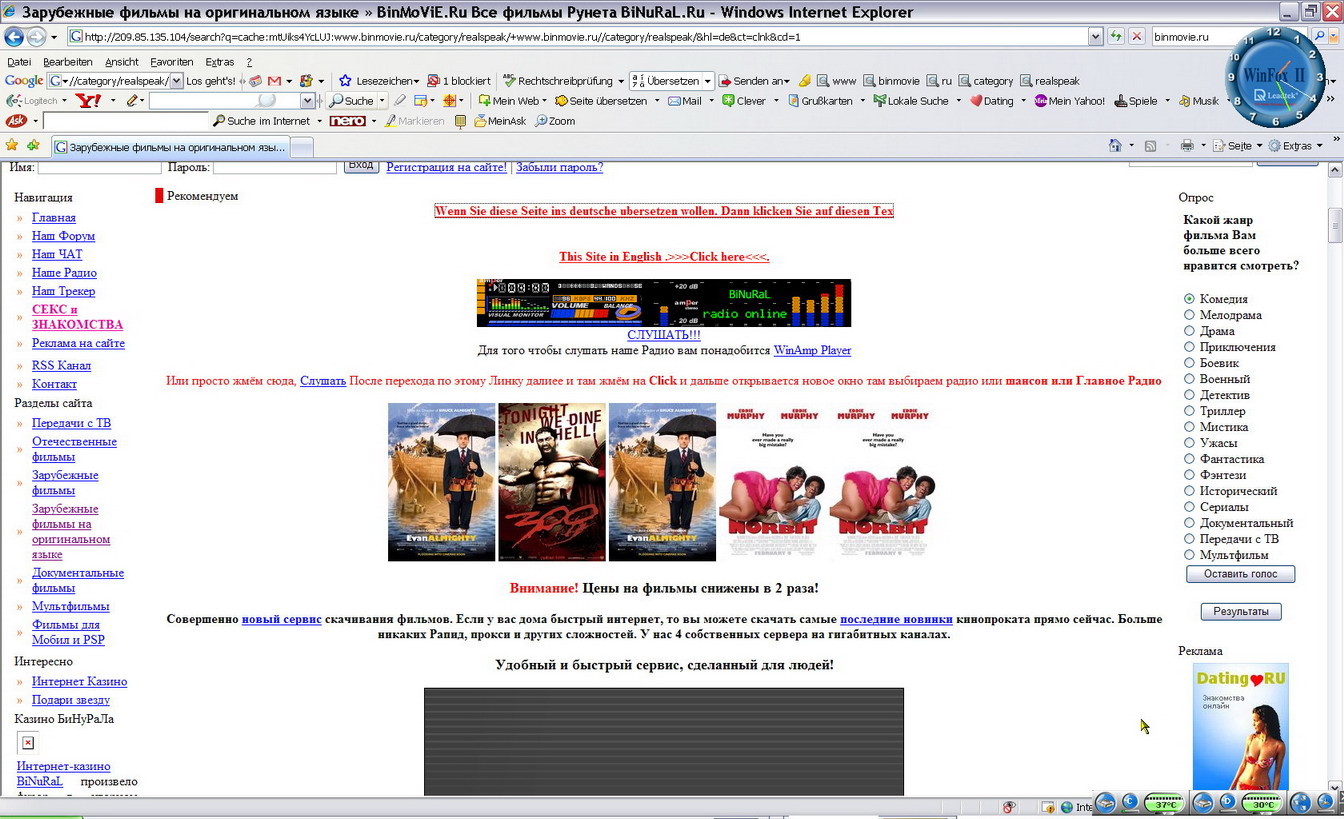Click the BiNuRaL radio online banner
This screenshot has height=819, width=1344.
[664, 303]
